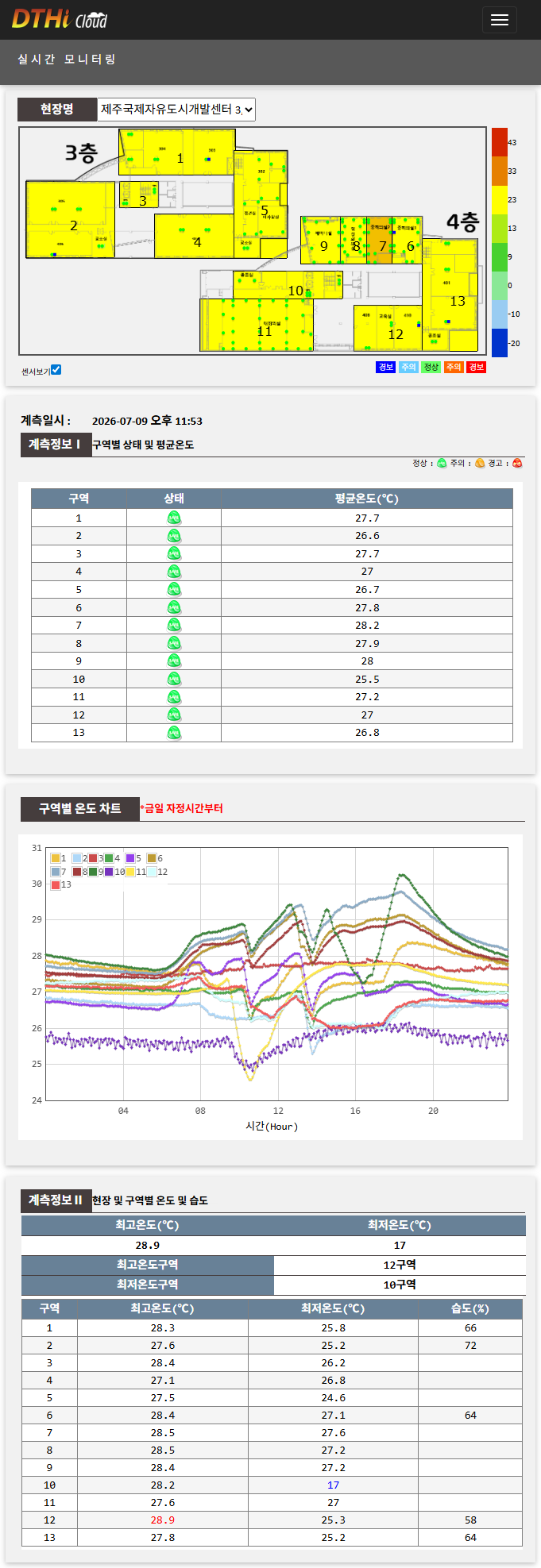
Task: Toggle series 2 in chart legend
Action: click(x=77, y=858)
